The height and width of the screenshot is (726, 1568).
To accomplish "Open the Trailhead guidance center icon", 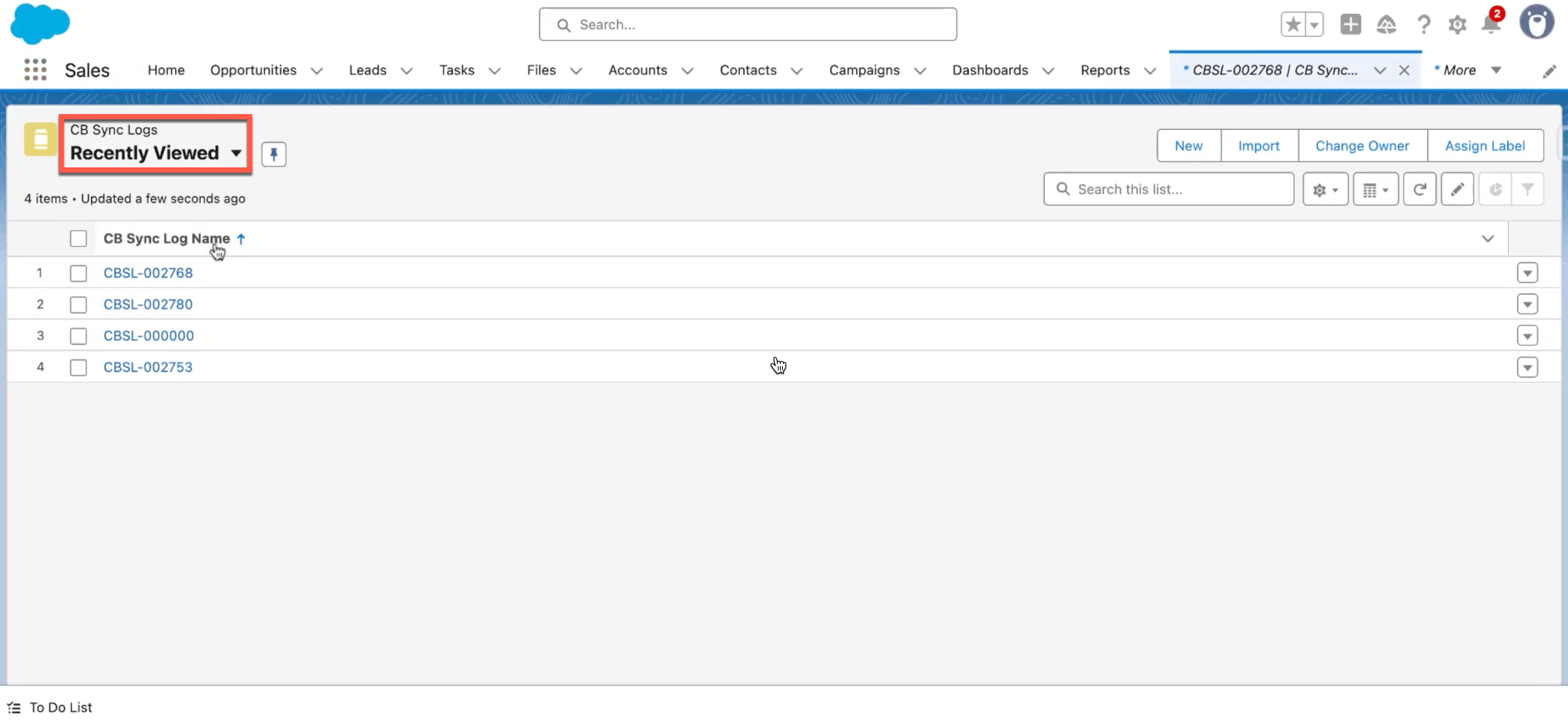I will (1386, 25).
